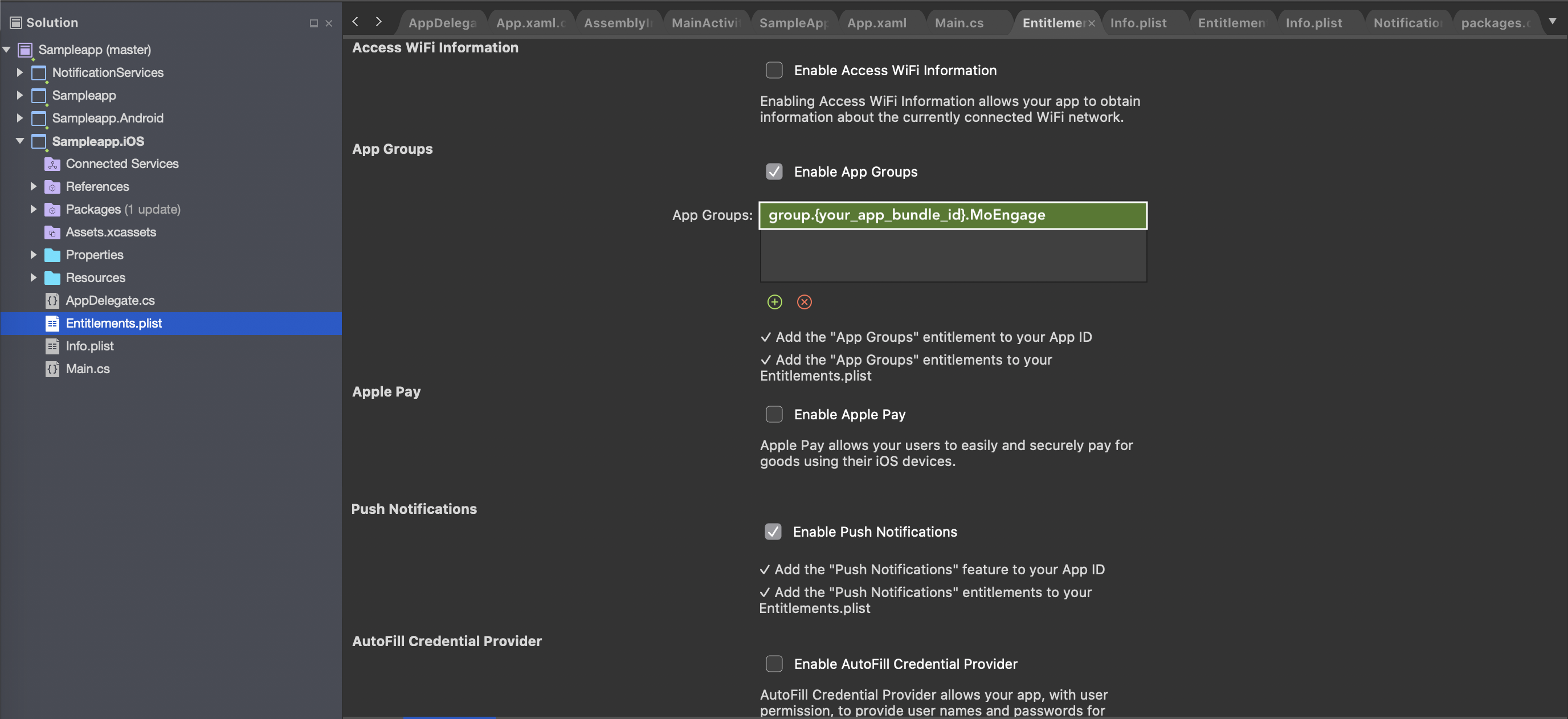Open the packages tab
This screenshot has height=719, width=1568.
(1495, 23)
